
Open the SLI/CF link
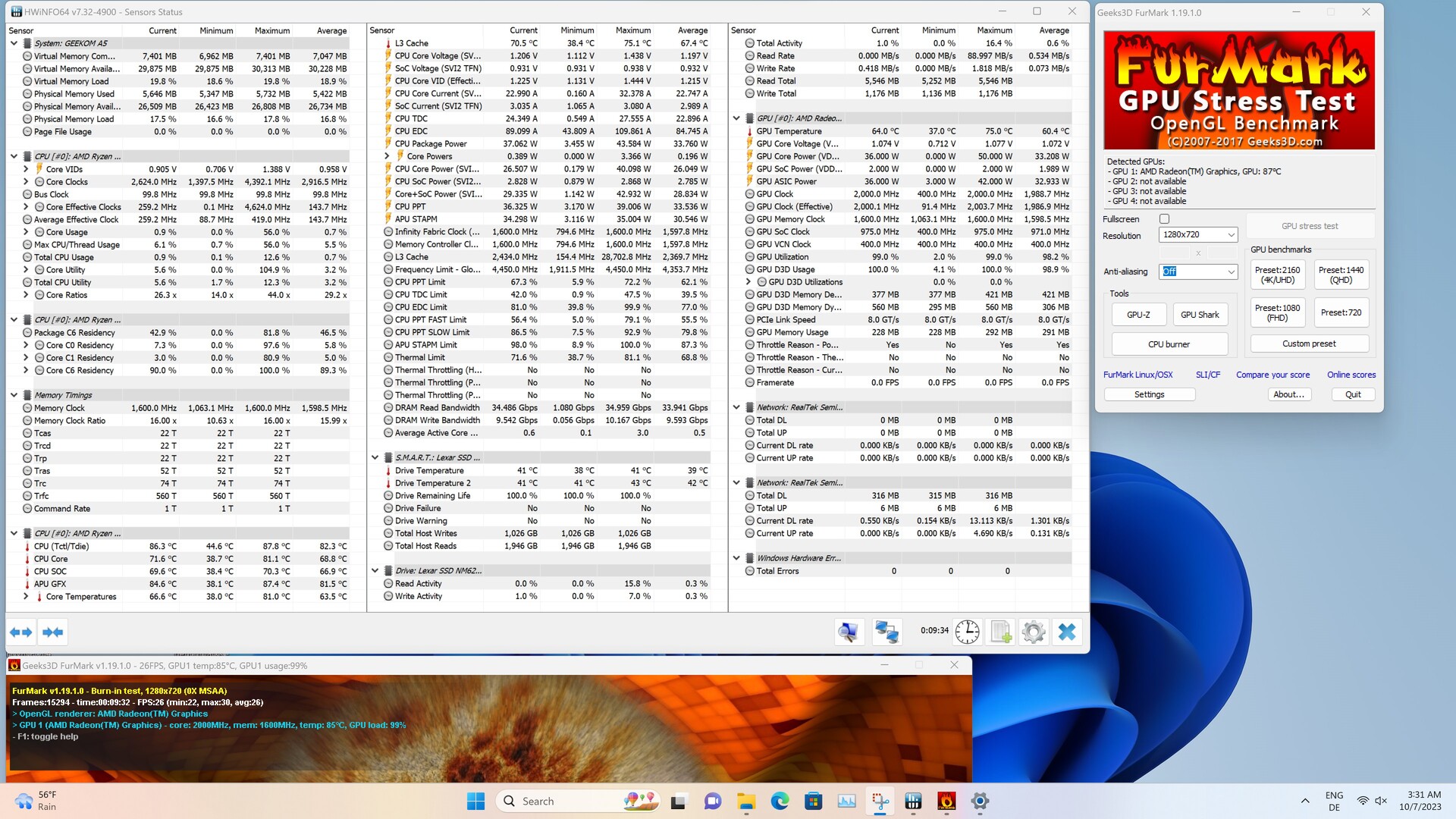(1208, 375)
